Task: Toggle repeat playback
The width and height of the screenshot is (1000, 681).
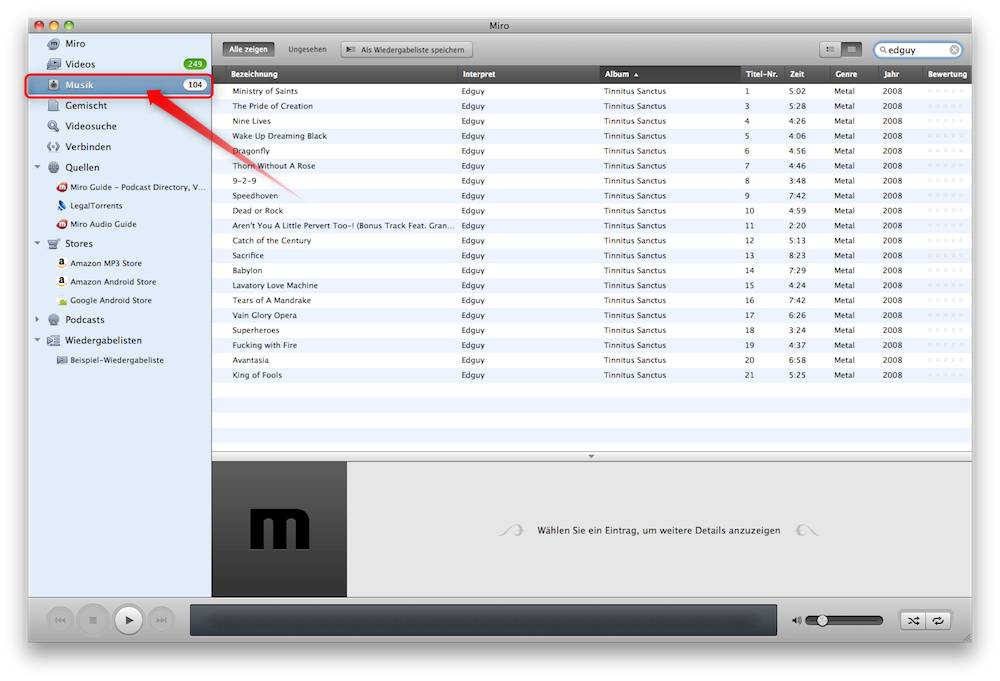Action: tap(938, 620)
